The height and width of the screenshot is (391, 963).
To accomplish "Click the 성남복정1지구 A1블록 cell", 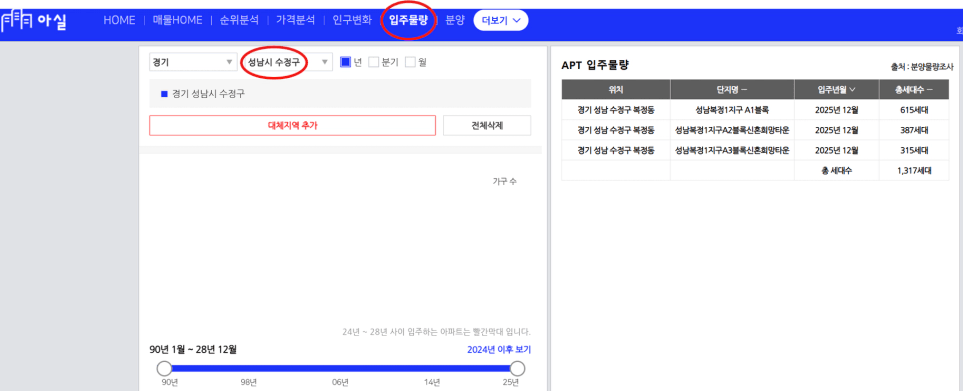I will pyautogui.click(x=732, y=110).
